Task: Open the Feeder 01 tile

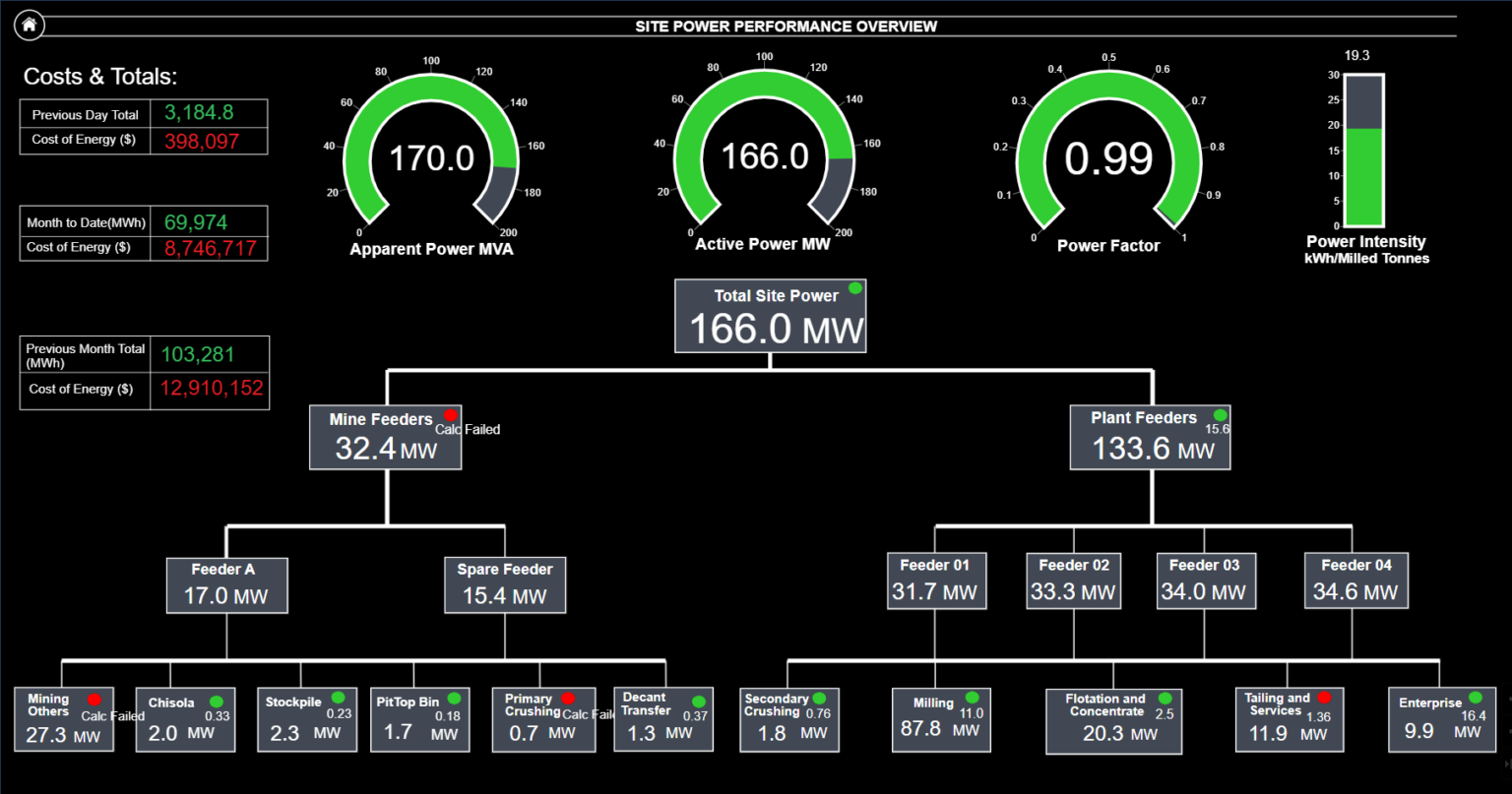Action: [x=934, y=581]
